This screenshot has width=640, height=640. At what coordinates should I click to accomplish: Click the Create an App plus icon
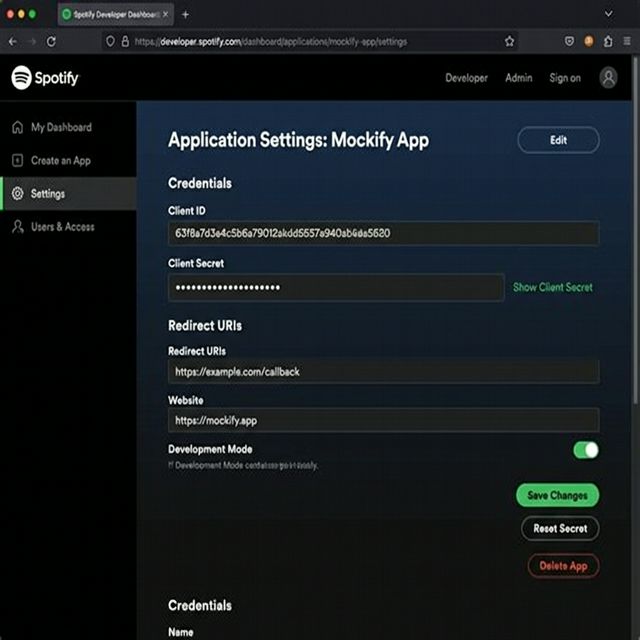pyautogui.click(x=17, y=161)
